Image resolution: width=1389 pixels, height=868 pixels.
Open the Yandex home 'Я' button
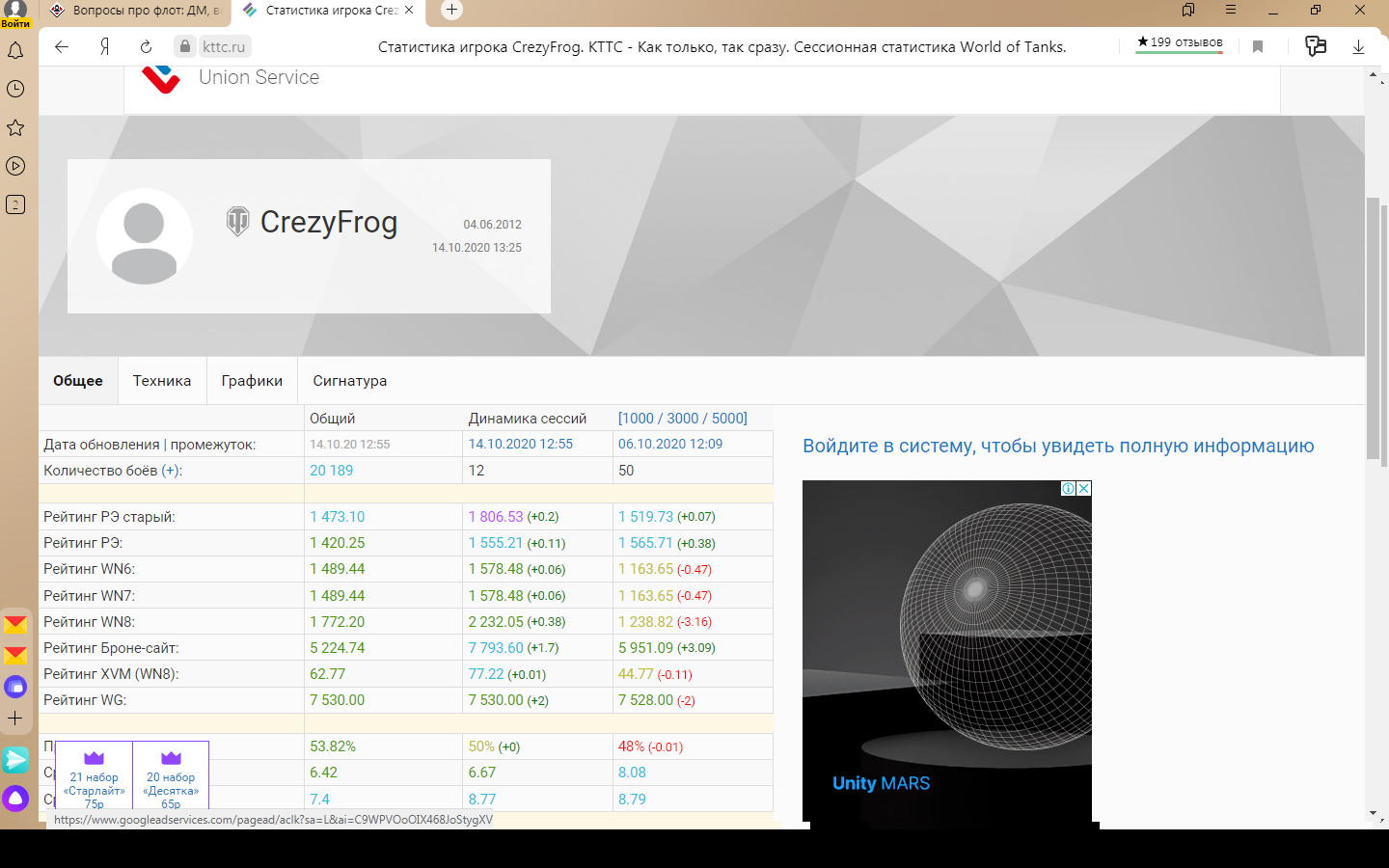(x=104, y=46)
